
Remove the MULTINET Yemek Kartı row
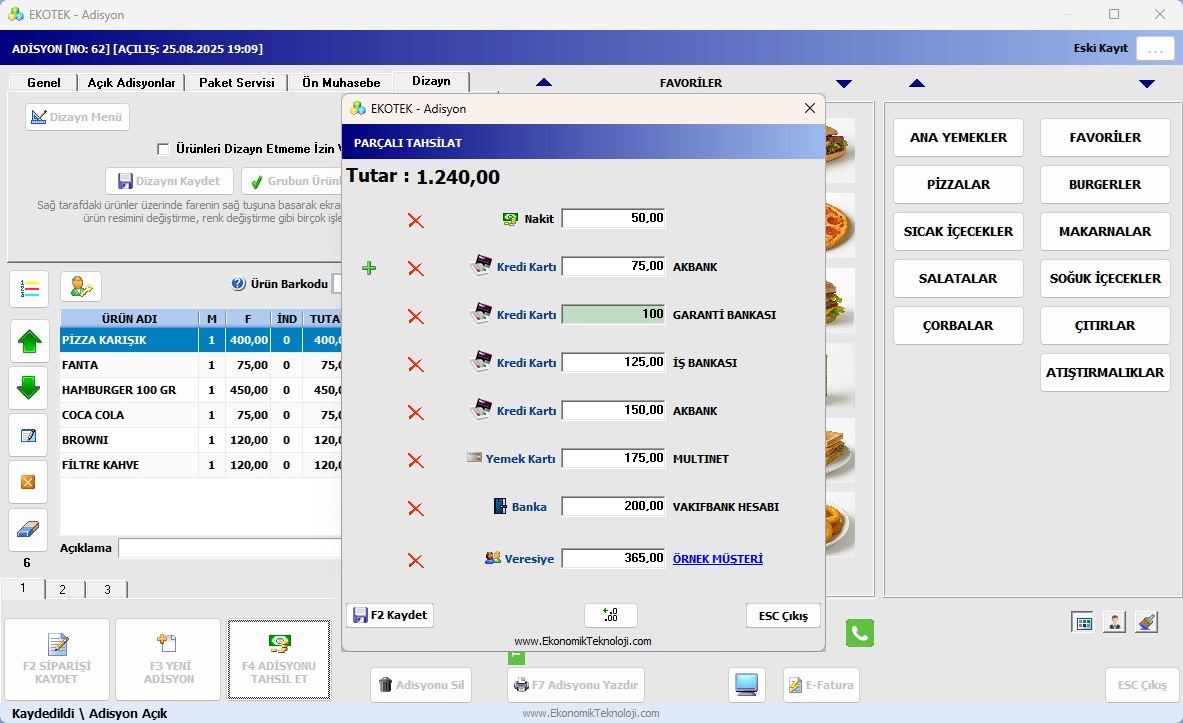tap(415, 460)
